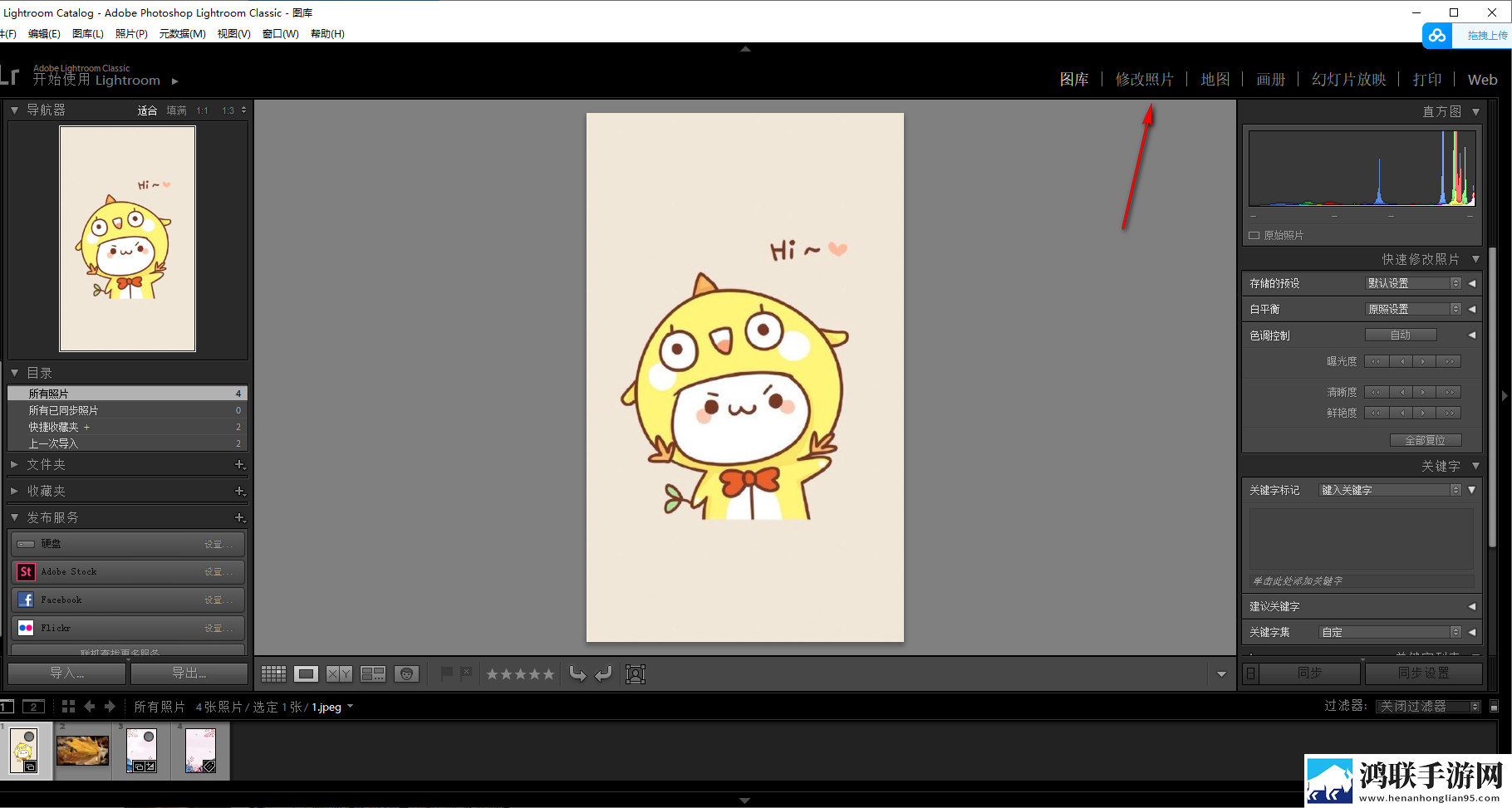The height and width of the screenshot is (808, 1512).
Task: Click the cloud upload icon at top right
Action: point(1437,36)
